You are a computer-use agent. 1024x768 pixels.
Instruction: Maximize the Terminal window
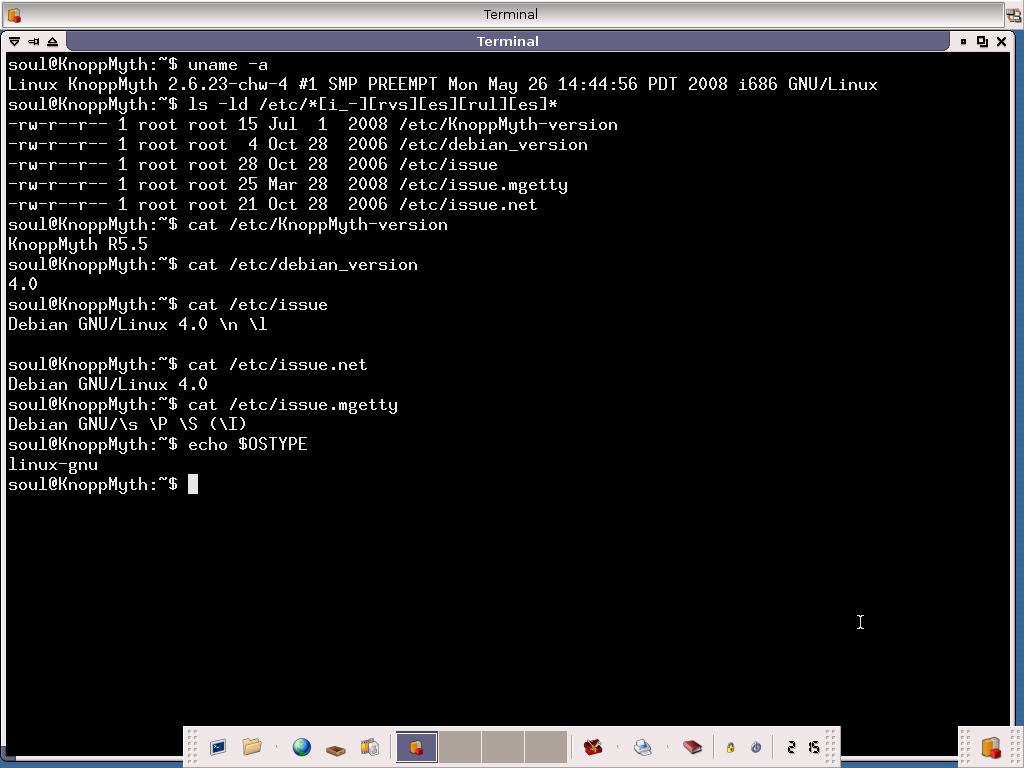click(982, 41)
